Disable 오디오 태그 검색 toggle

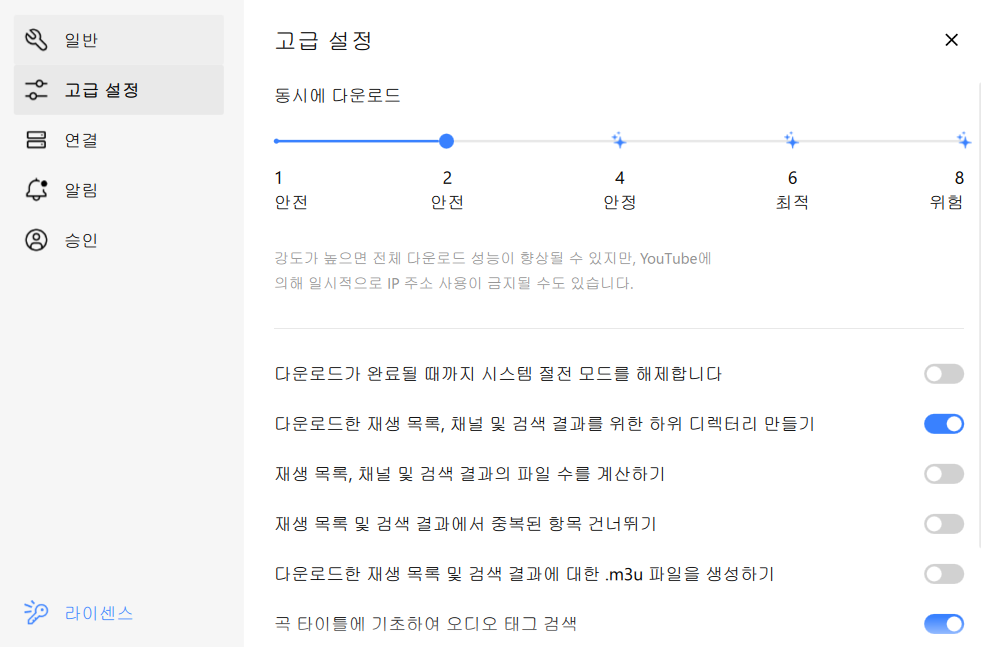pyautogui.click(x=943, y=624)
